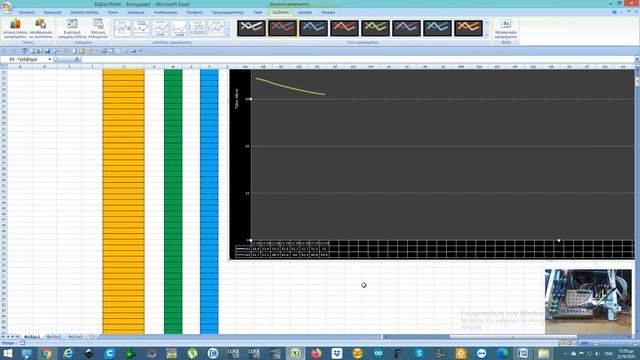The width and height of the screenshot is (640, 360).
Task: Open Dropbox from the taskbar
Action: coord(337,353)
